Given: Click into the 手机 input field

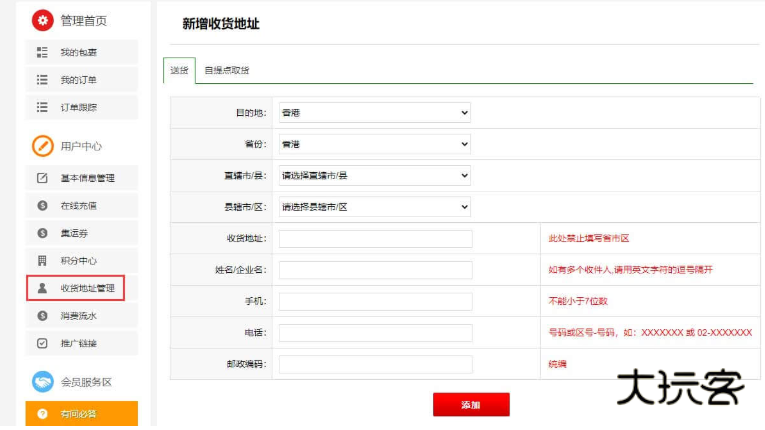Looking at the screenshot, I should coord(375,301).
